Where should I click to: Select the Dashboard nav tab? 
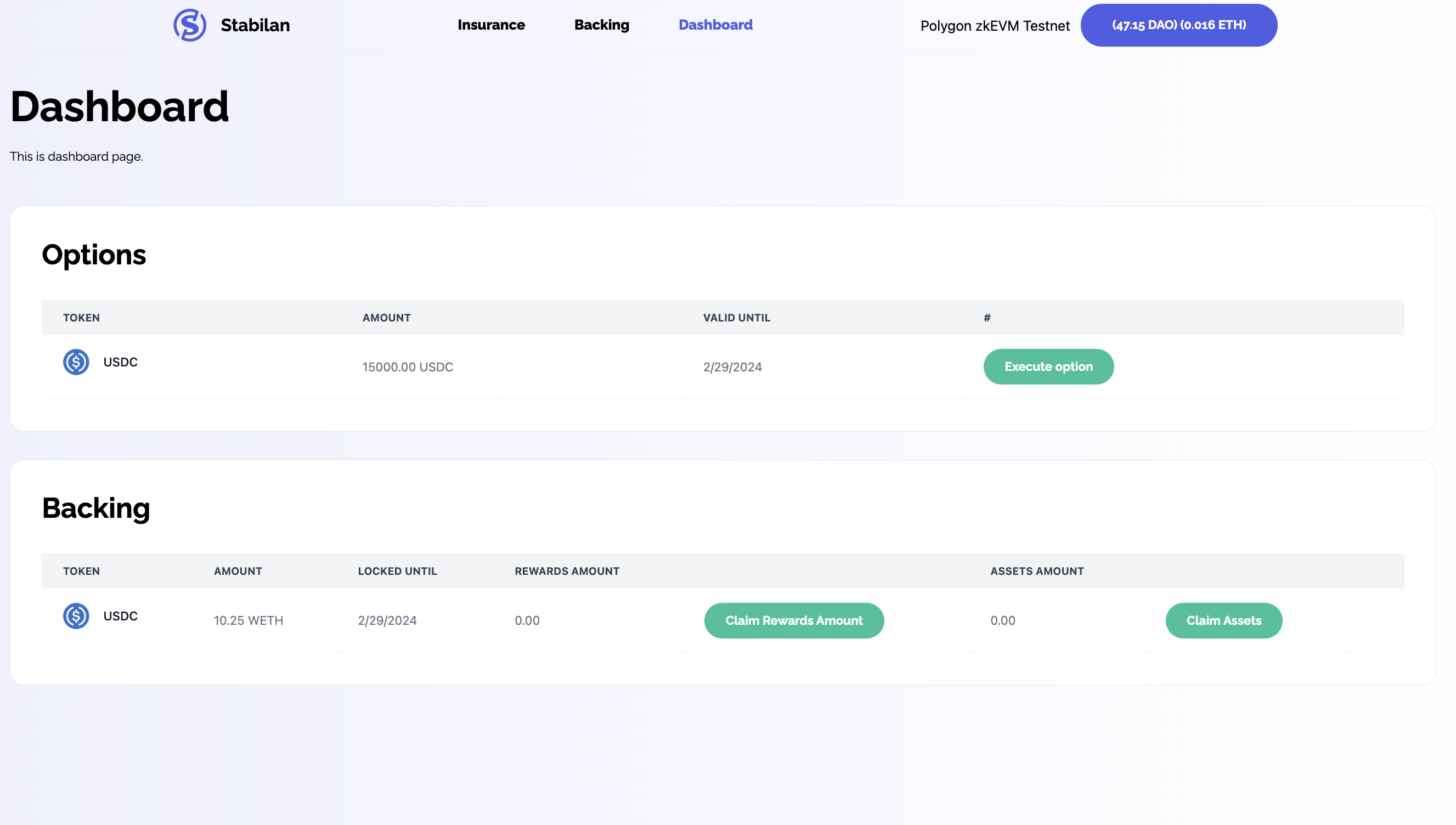pyautogui.click(x=715, y=25)
